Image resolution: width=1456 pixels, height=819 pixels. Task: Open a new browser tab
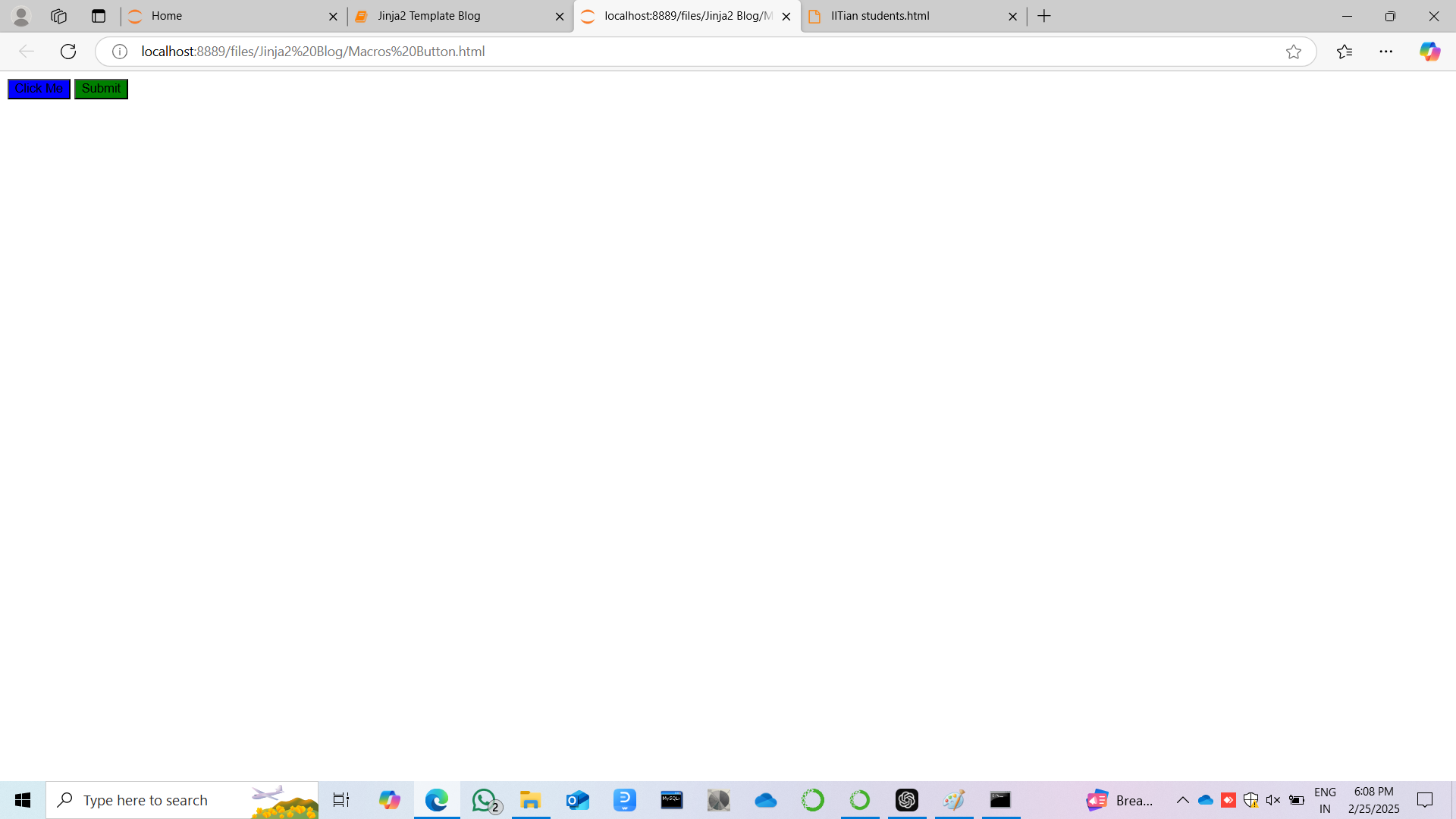click(x=1044, y=16)
